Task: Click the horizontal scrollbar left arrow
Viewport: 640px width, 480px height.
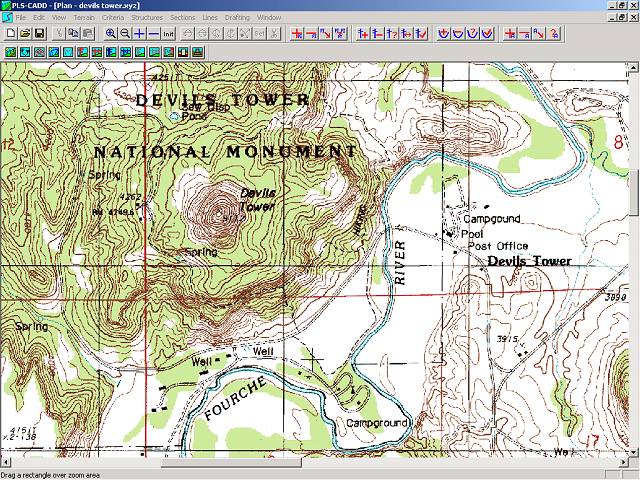Action: (x=4, y=462)
